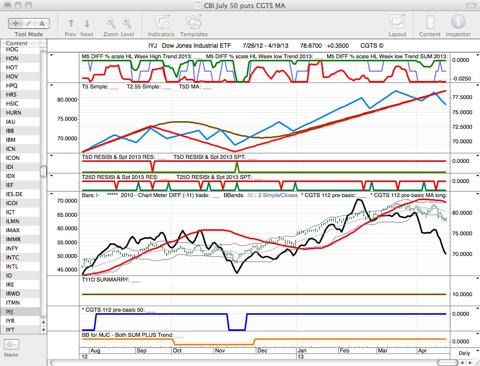This screenshot has height=366, width=480.
Task: Collapse the T11D SUNMARRY panel triangle
Action: [52, 279]
